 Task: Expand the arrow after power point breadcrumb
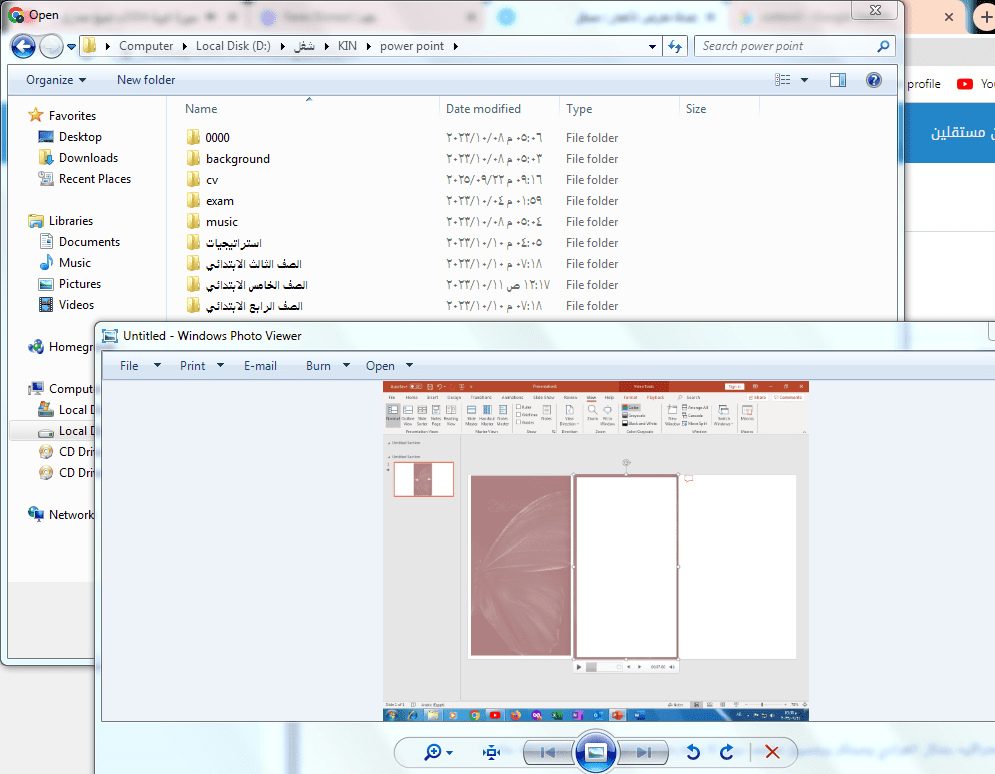click(x=456, y=46)
